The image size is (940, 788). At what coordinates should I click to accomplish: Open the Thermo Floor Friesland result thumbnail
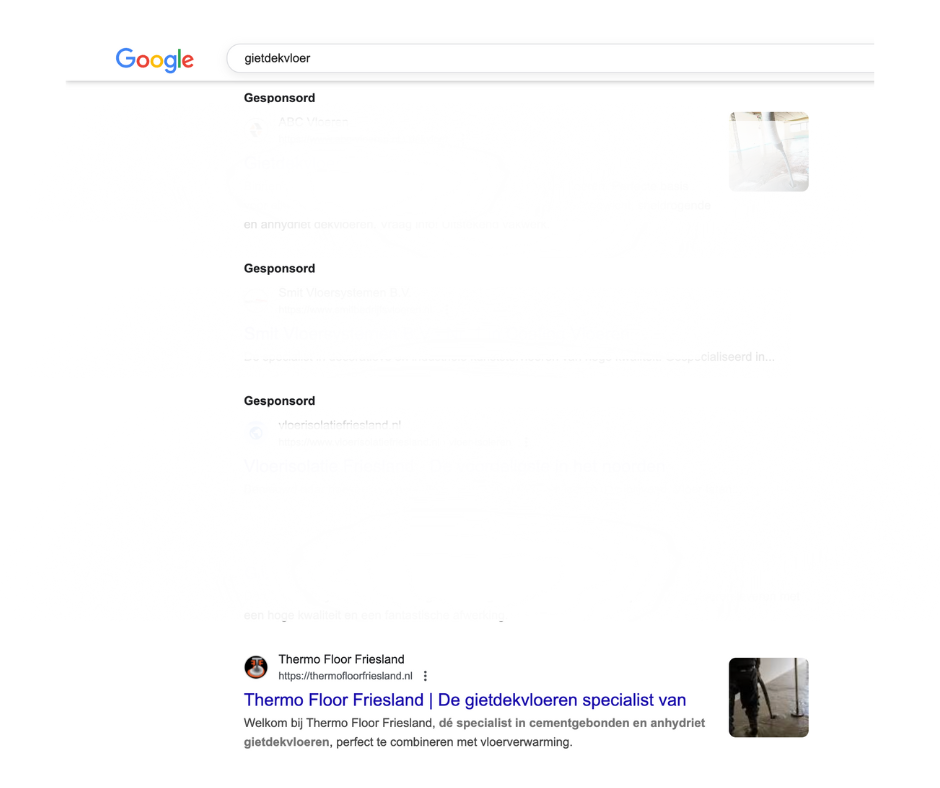(x=769, y=697)
